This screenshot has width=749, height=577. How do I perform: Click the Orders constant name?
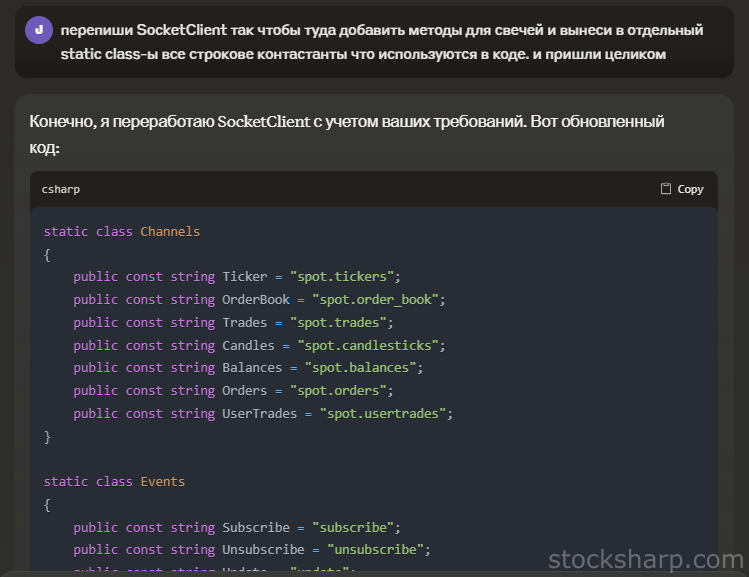click(x=245, y=390)
